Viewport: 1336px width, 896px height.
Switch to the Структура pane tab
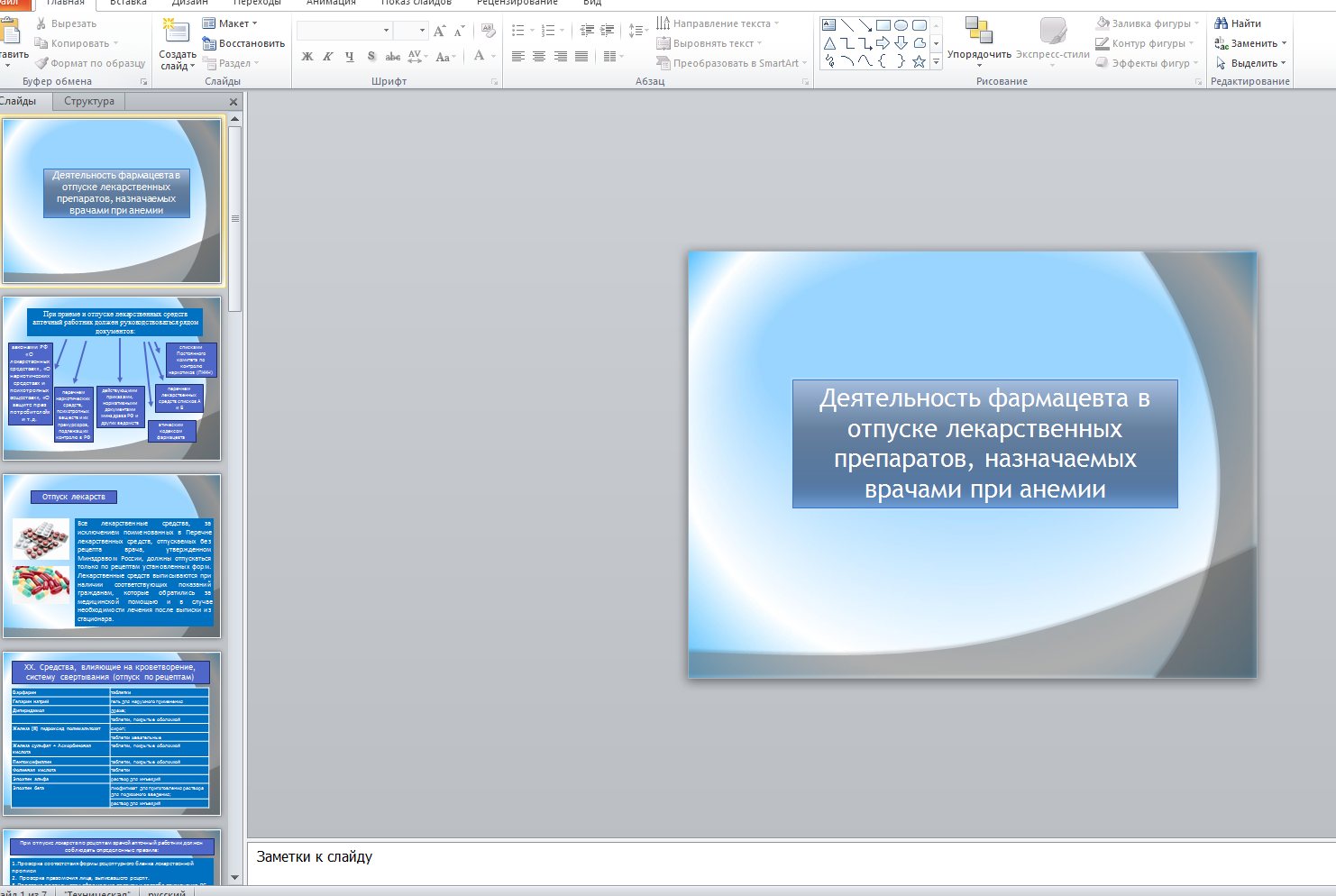tap(89, 101)
